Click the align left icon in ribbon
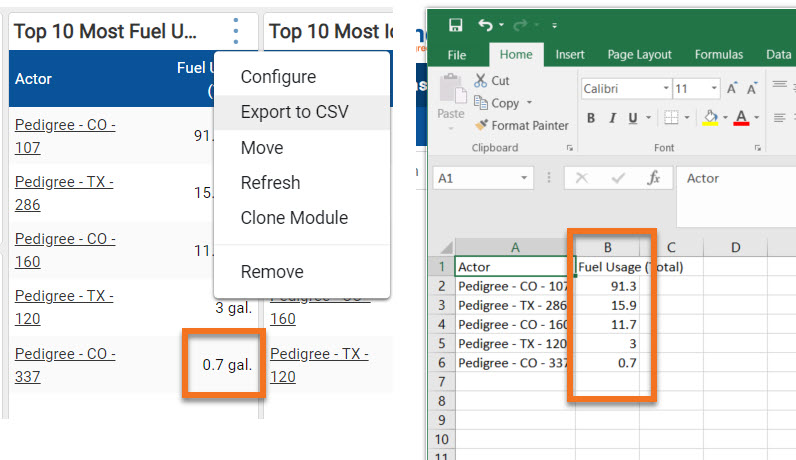 (x=779, y=118)
